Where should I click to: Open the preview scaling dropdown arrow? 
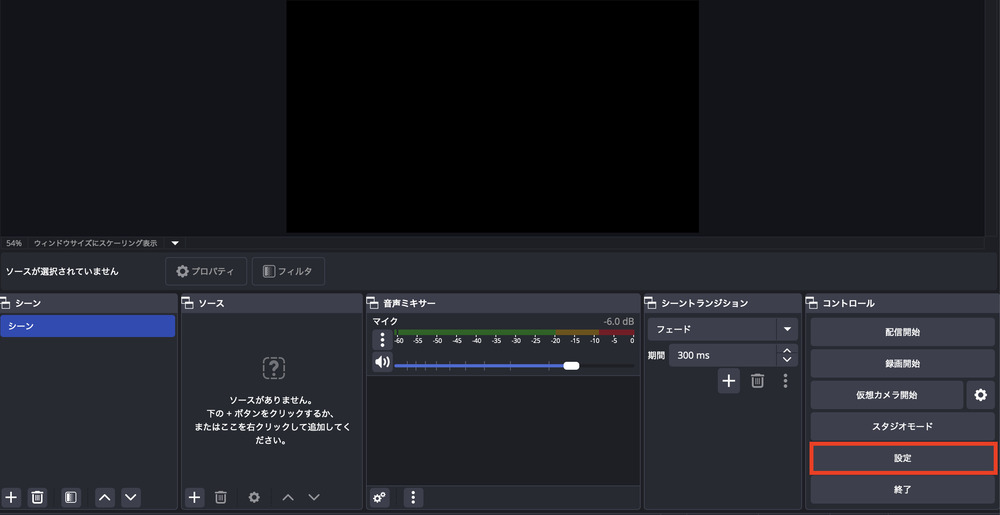pyautogui.click(x=175, y=243)
